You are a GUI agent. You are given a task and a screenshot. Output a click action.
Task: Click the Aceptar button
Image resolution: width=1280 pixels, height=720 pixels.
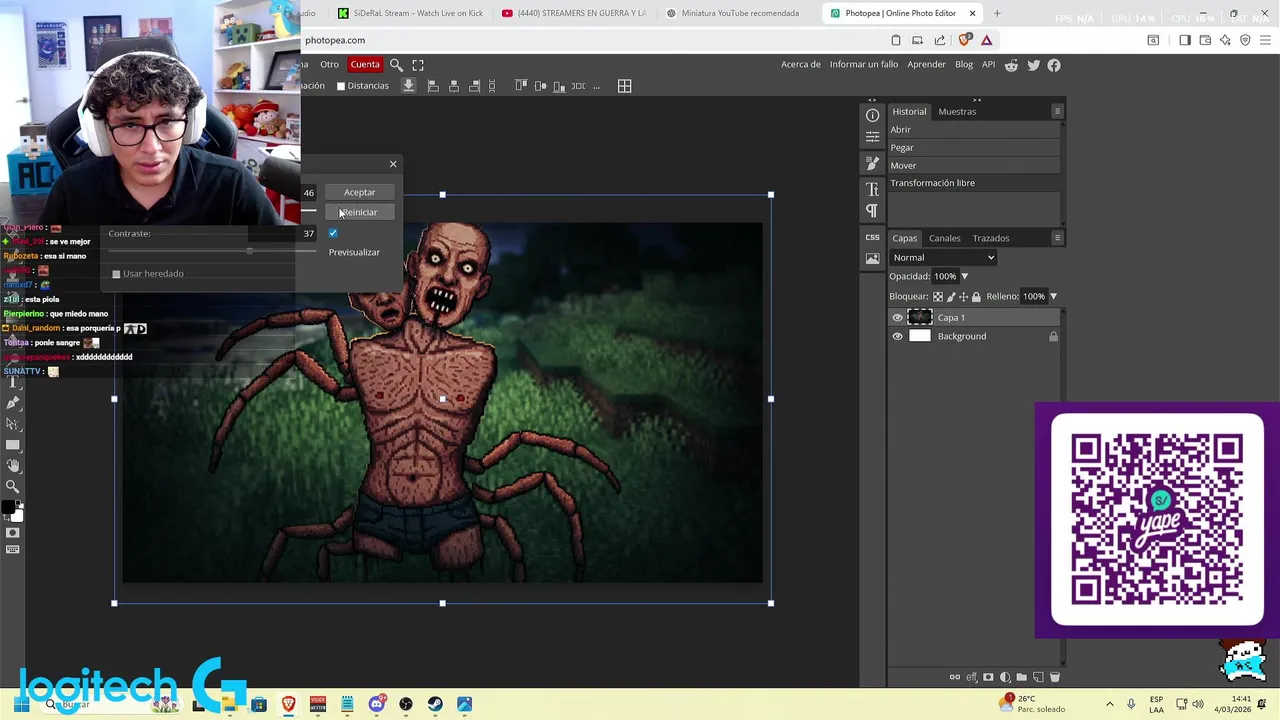pos(360,192)
